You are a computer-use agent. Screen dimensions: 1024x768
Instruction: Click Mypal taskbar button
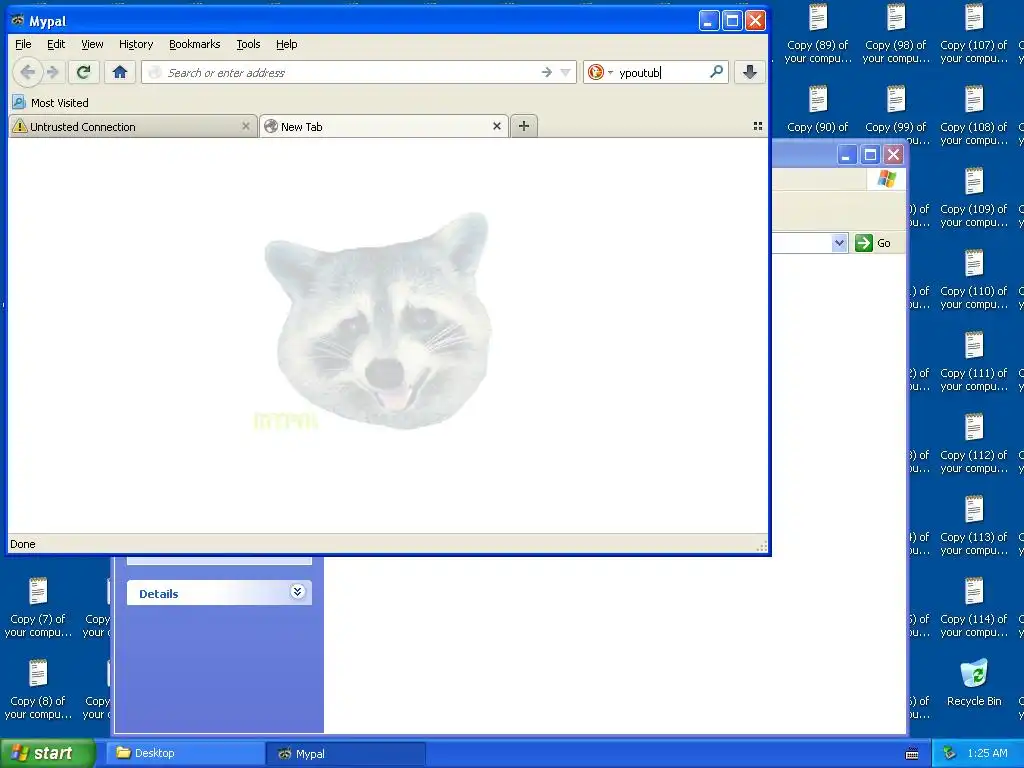click(x=346, y=753)
